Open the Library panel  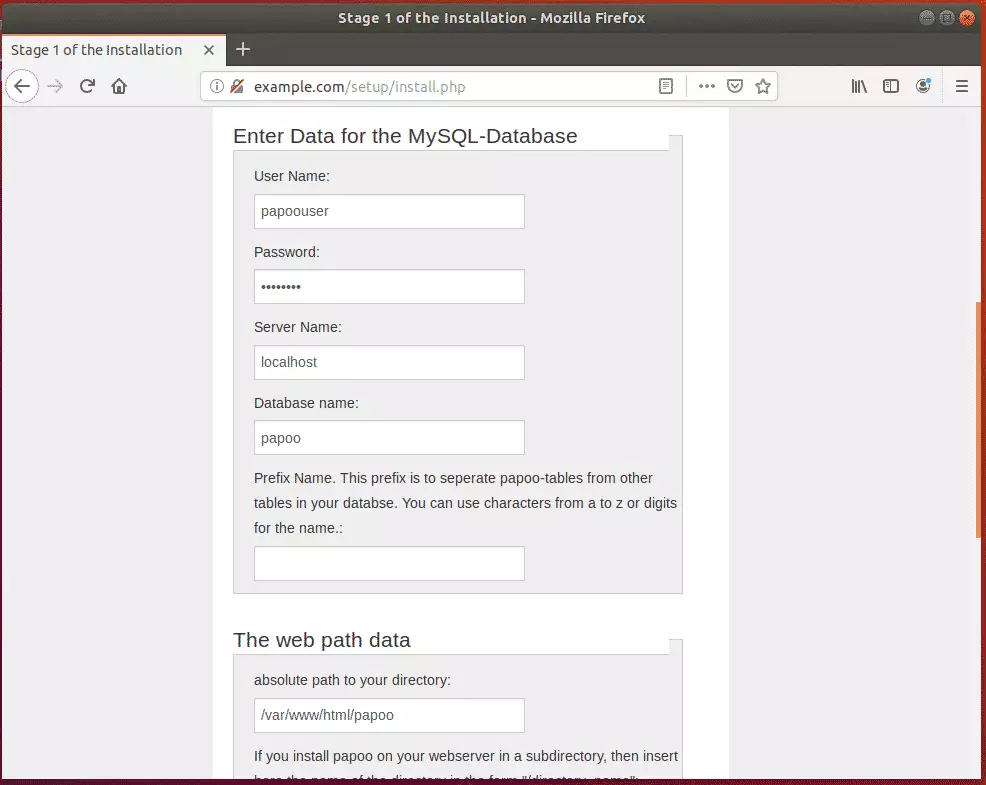click(x=859, y=86)
